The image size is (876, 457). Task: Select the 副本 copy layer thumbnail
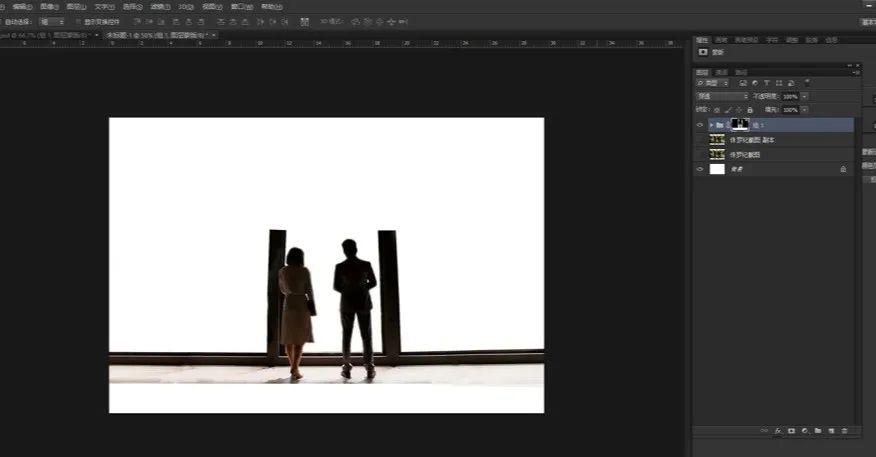click(x=717, y=140)
